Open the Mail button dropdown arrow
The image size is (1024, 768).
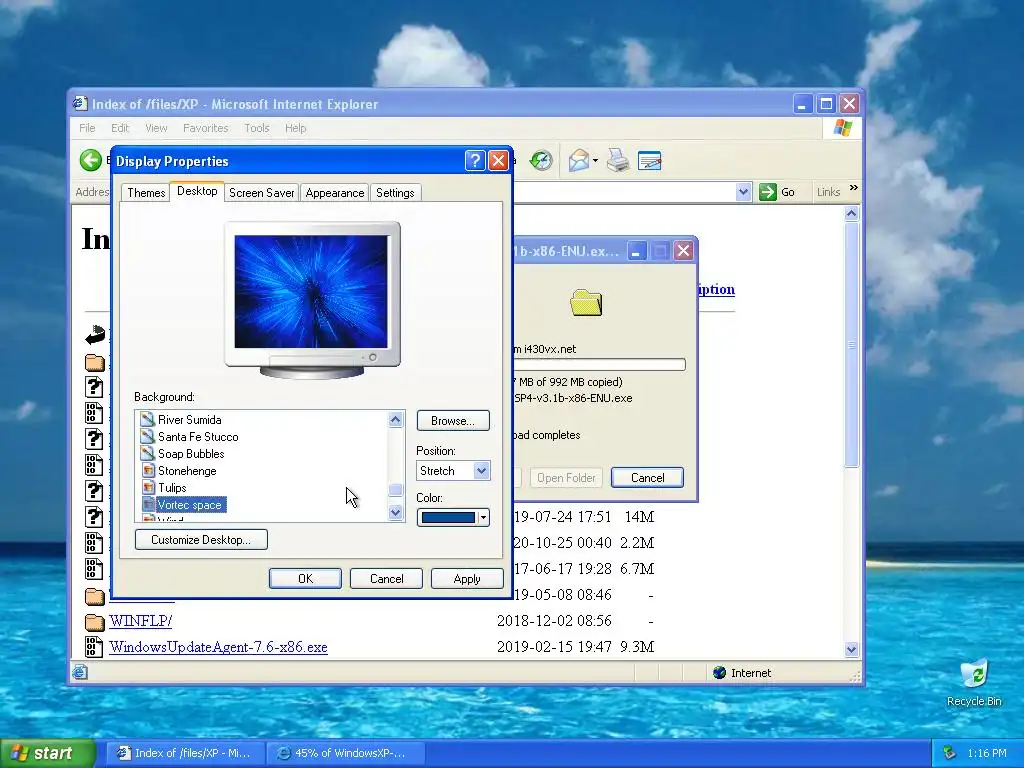(595, 161)
